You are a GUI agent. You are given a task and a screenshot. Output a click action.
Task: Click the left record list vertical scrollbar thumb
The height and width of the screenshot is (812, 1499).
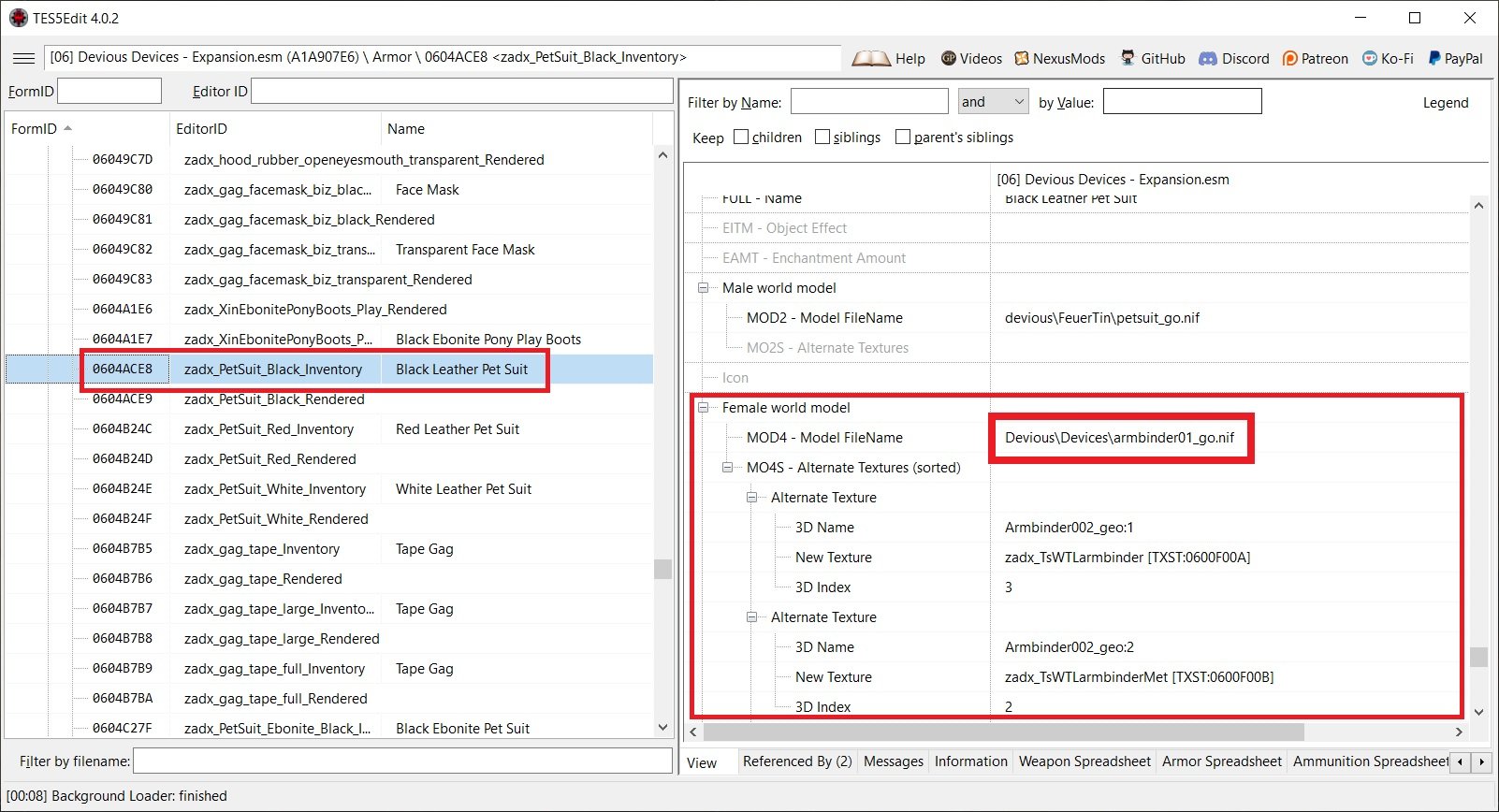pos(662,569)
